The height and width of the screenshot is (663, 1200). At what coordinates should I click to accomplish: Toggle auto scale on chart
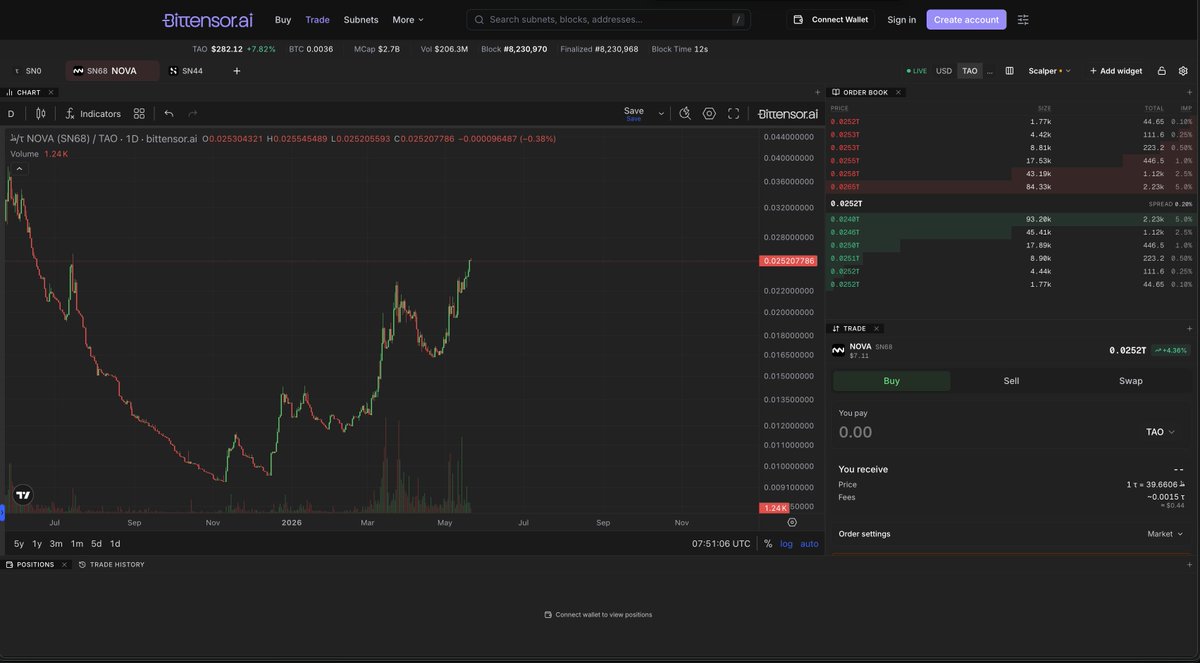(x=809, y=544)
